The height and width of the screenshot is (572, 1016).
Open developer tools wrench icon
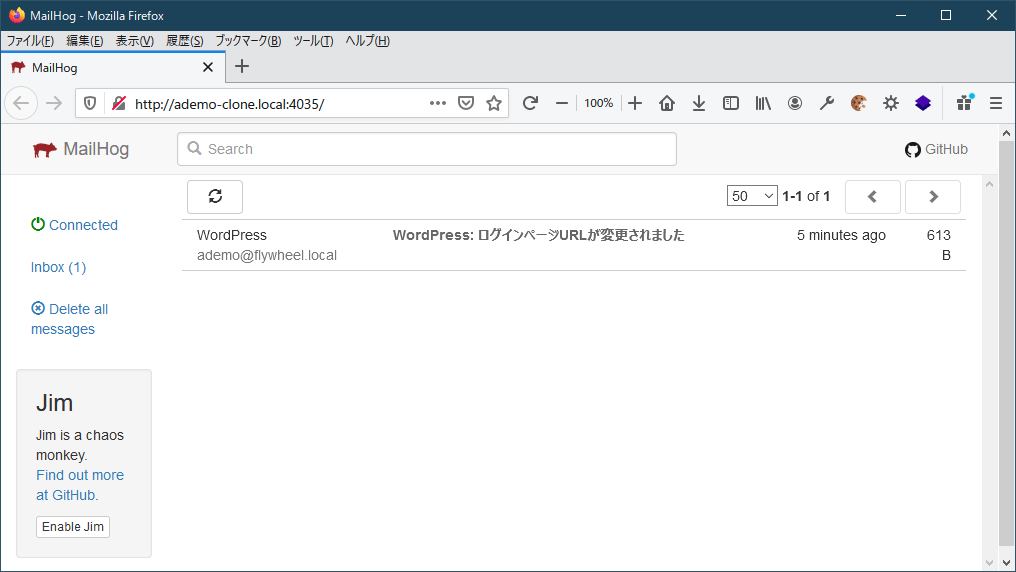(x=827, y=103)
